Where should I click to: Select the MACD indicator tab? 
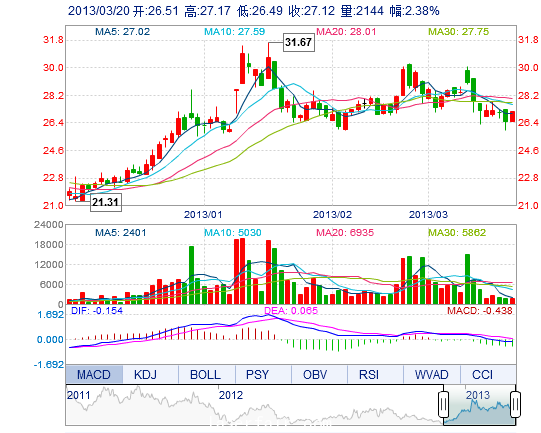point(94,374)
